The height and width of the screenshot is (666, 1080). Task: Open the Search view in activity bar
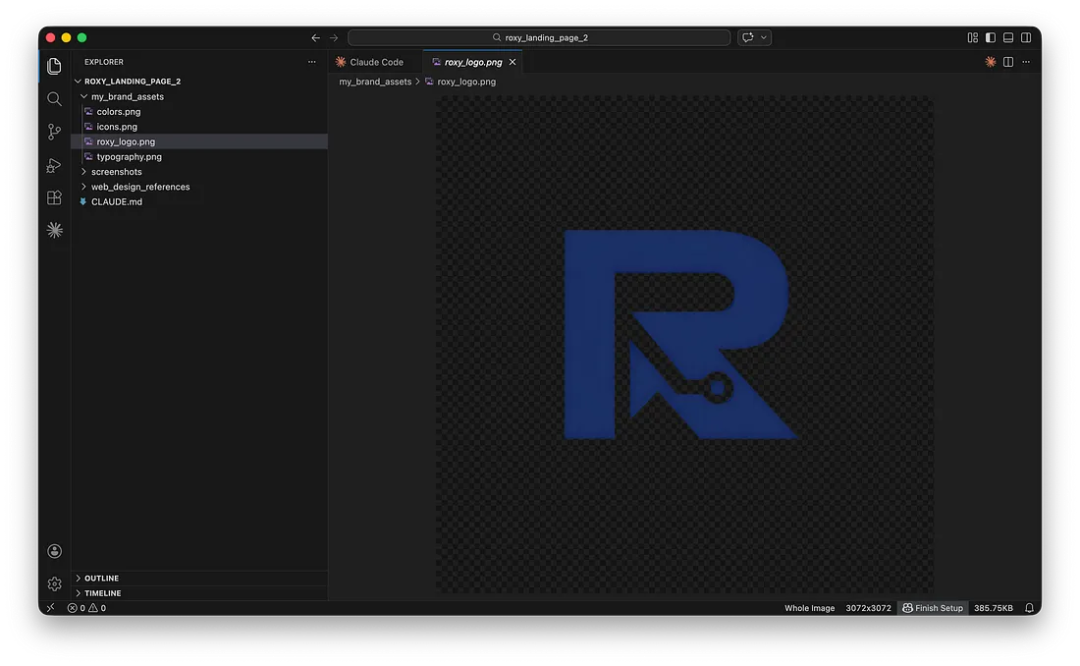click(54, 99)
